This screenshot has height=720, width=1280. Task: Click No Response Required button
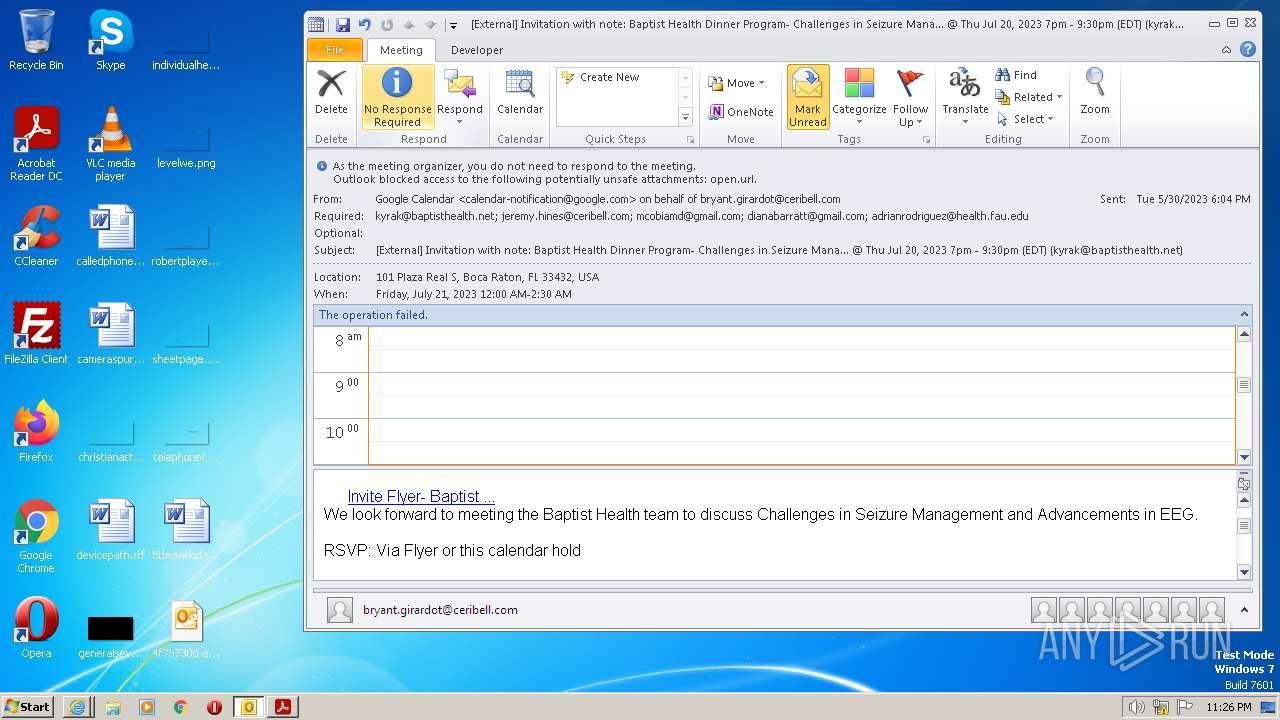click(x=397, y=97)
